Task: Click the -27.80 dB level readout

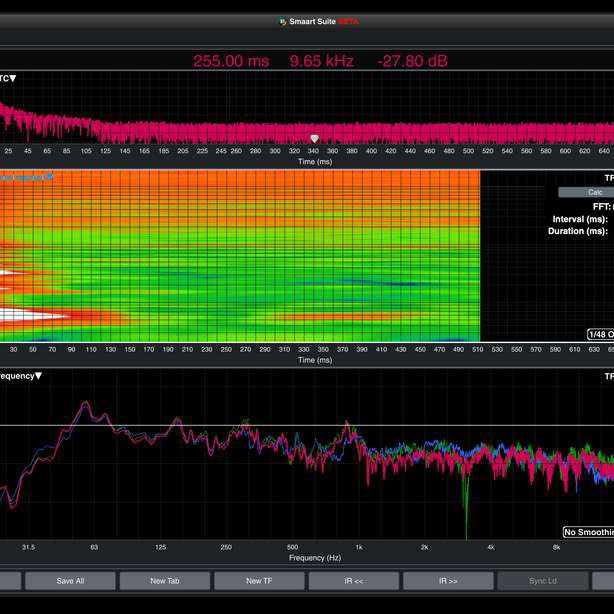Action: (412, 61)
